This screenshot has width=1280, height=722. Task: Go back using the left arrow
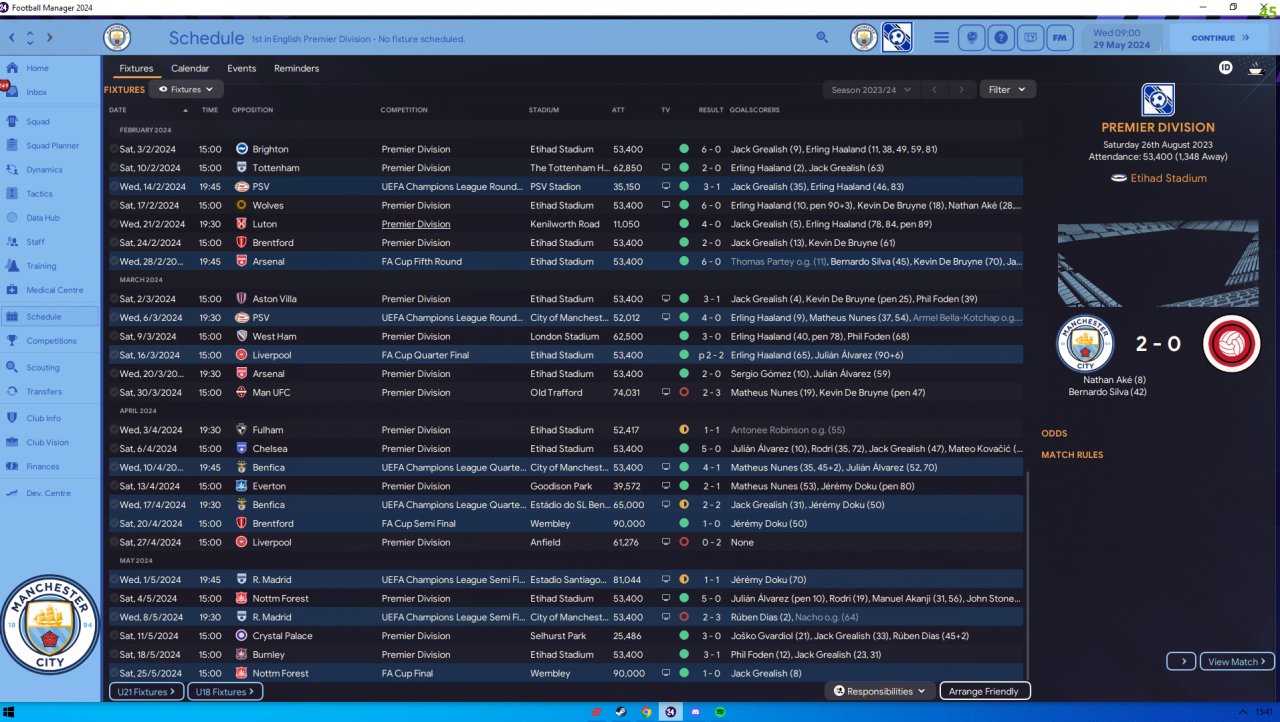click(x=11, y=38)
